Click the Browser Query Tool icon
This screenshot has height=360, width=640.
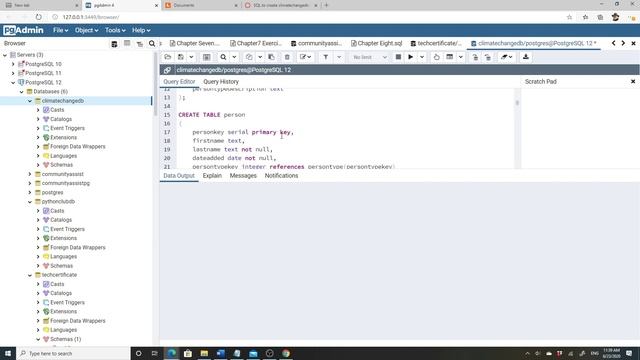pos(114,44)
